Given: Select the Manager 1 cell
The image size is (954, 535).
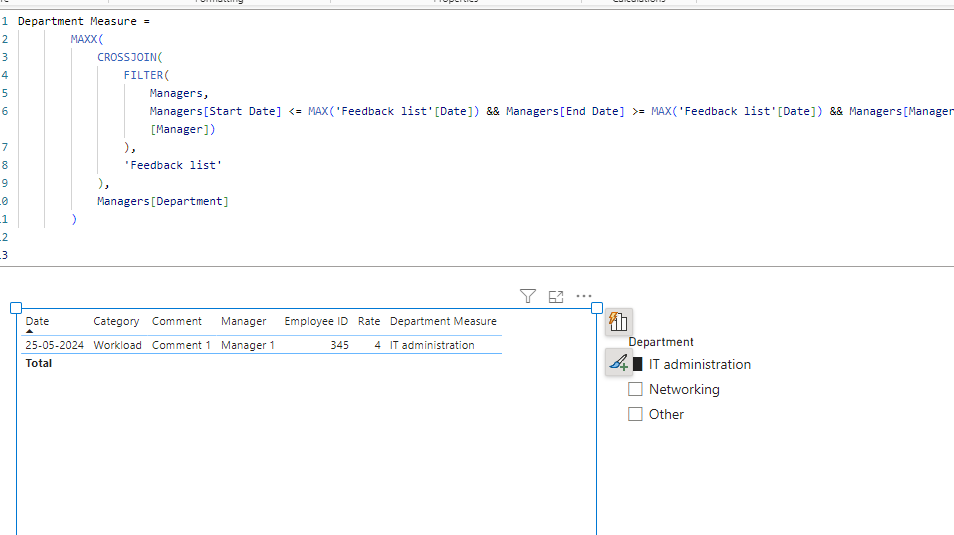Looking at the screenshot, I should point(248,345).
